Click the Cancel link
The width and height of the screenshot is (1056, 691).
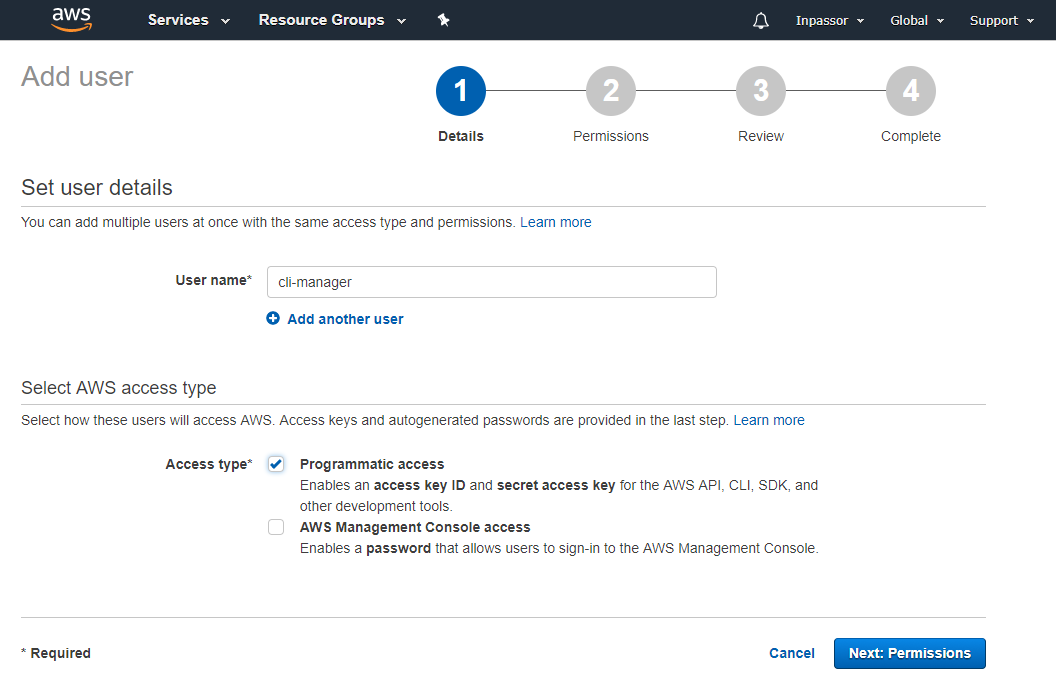(791, 653)
